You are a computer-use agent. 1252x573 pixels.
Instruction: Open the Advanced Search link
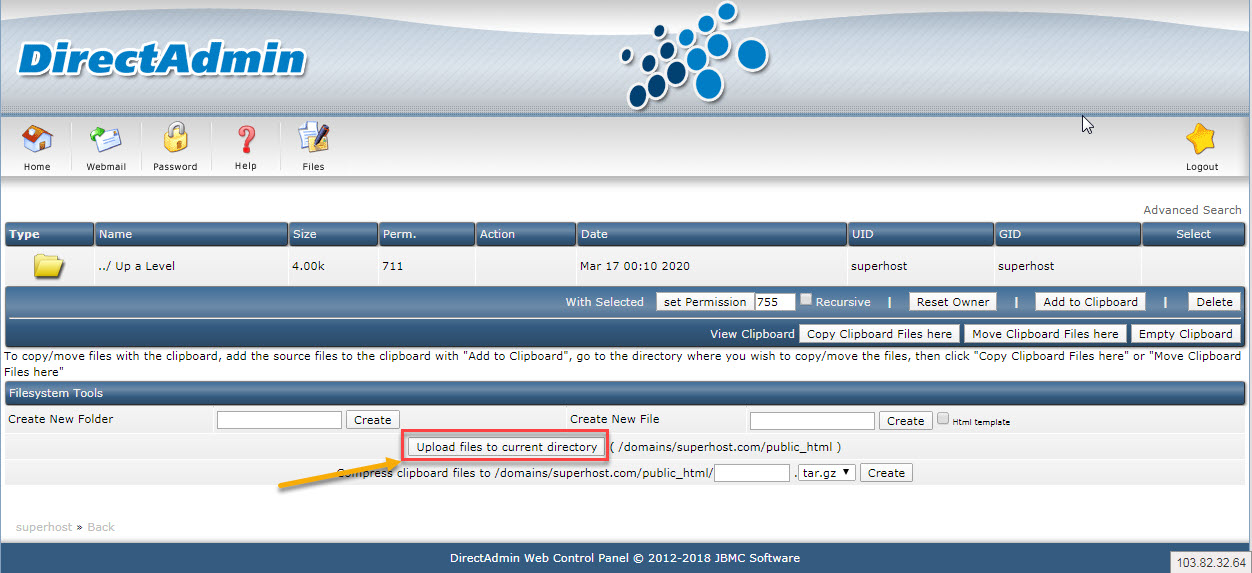coord(1192,210)
